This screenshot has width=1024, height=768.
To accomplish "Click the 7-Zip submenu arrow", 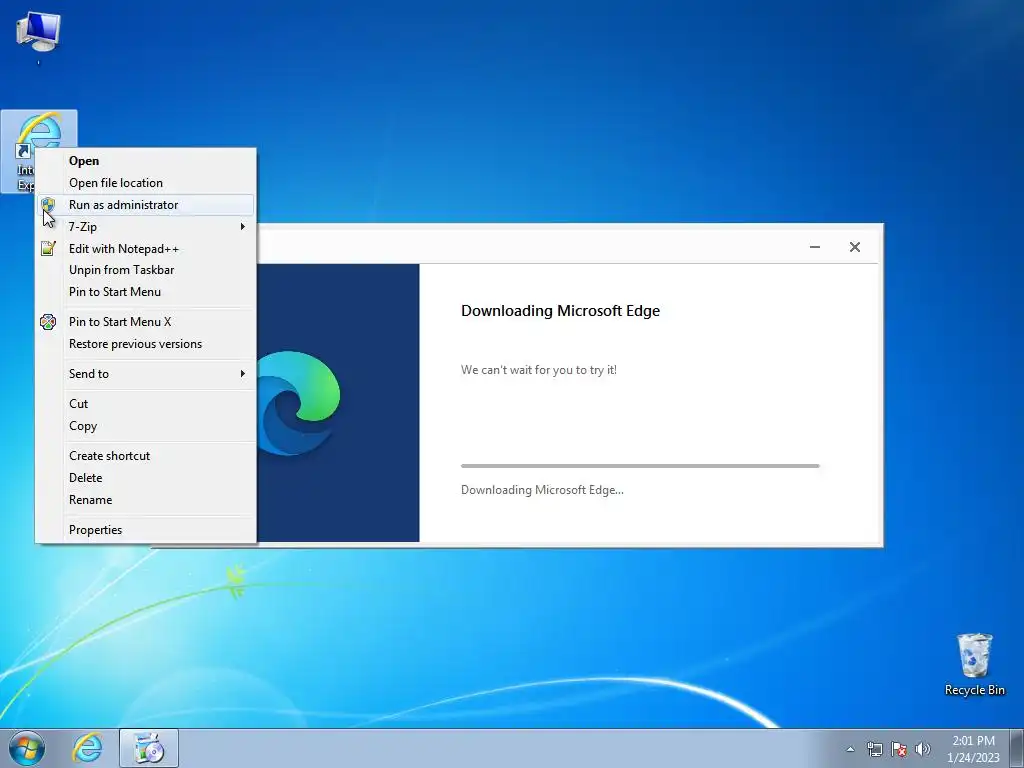I will pyautogui.click(x=242, y=227).
